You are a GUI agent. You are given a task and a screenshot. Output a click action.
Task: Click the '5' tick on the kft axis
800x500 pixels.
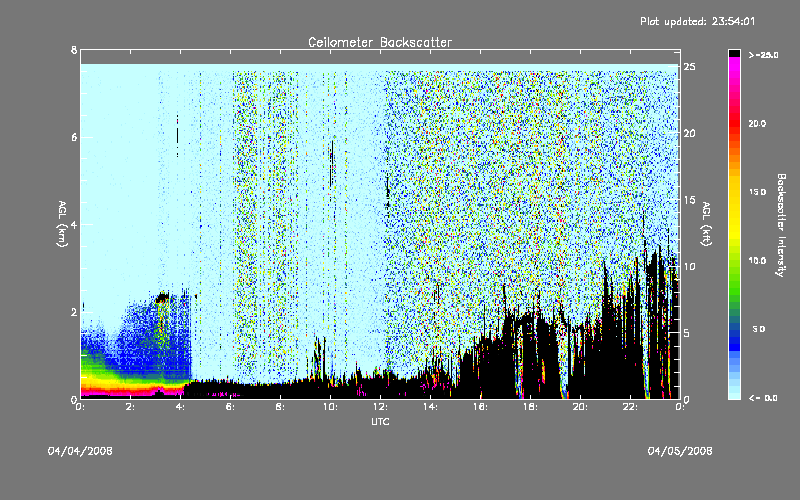687,333
